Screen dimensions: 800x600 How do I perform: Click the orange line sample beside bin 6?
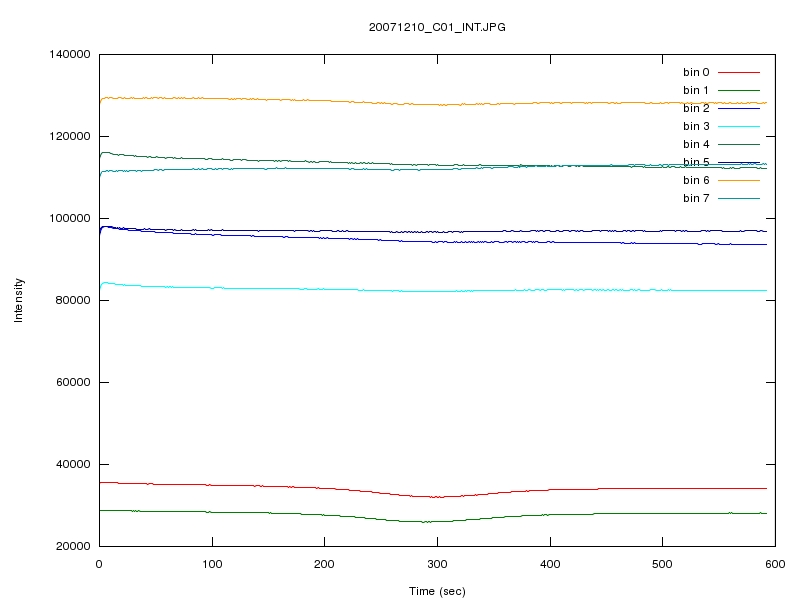point(739,180)
